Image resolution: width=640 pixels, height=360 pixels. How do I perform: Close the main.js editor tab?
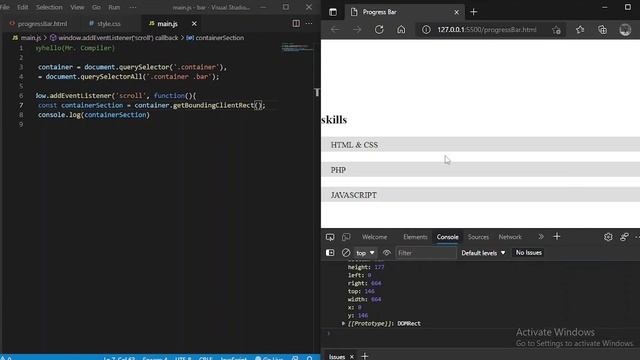point(194,24)
